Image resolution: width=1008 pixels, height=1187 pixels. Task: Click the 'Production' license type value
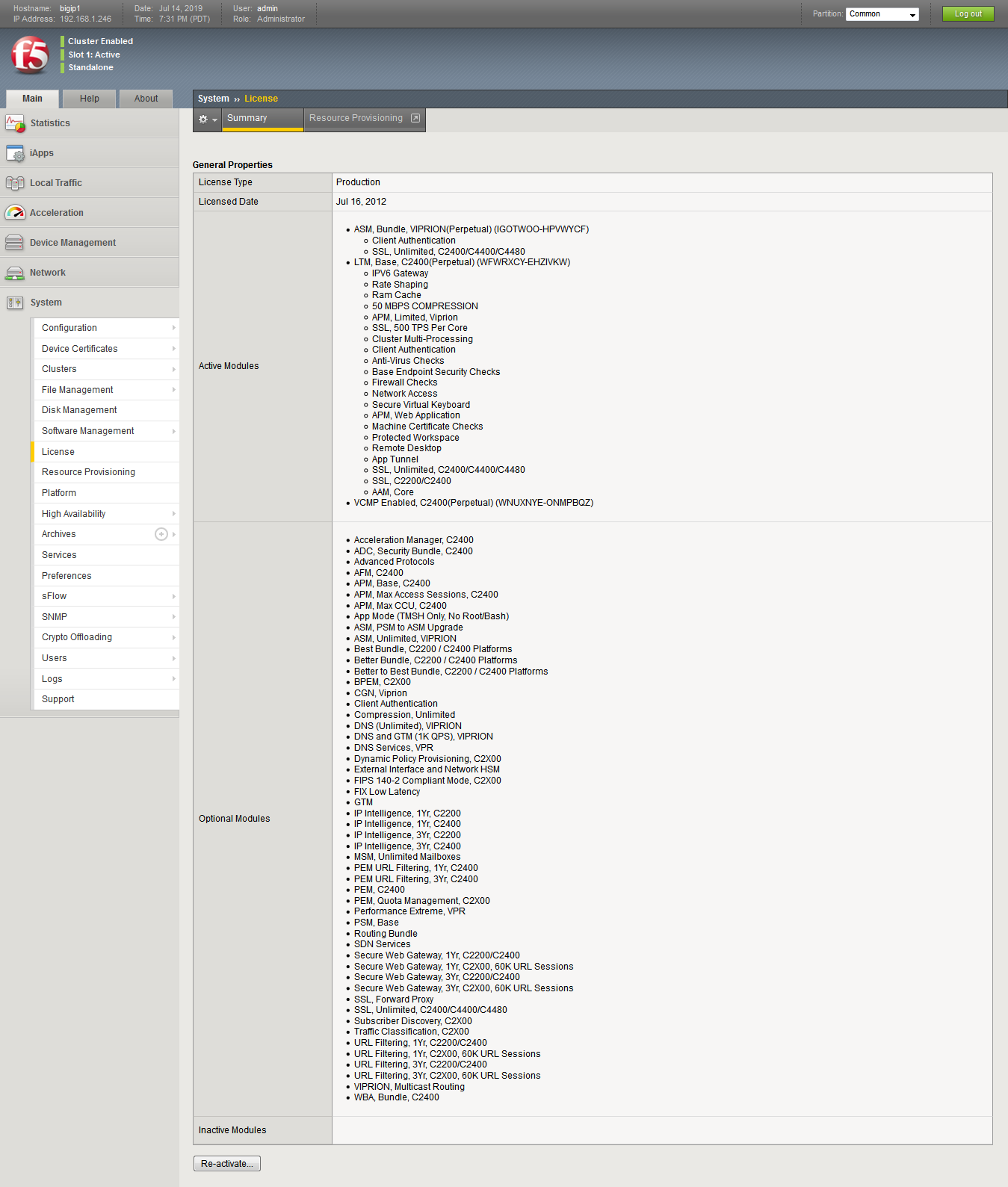pyautogui.click(x=358, y=182)
